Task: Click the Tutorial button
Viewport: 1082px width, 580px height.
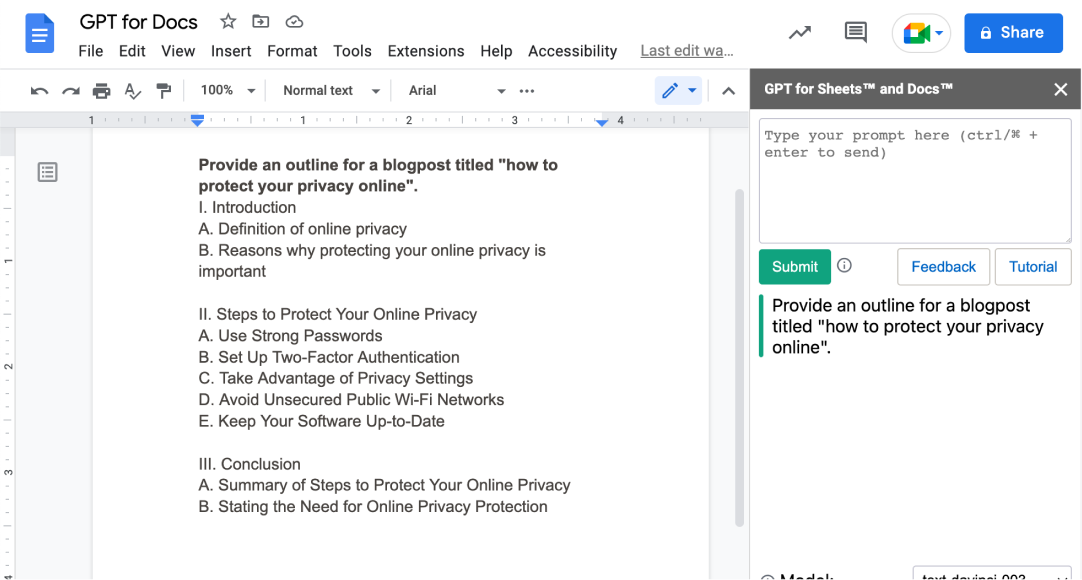Action: [1032, 267]
